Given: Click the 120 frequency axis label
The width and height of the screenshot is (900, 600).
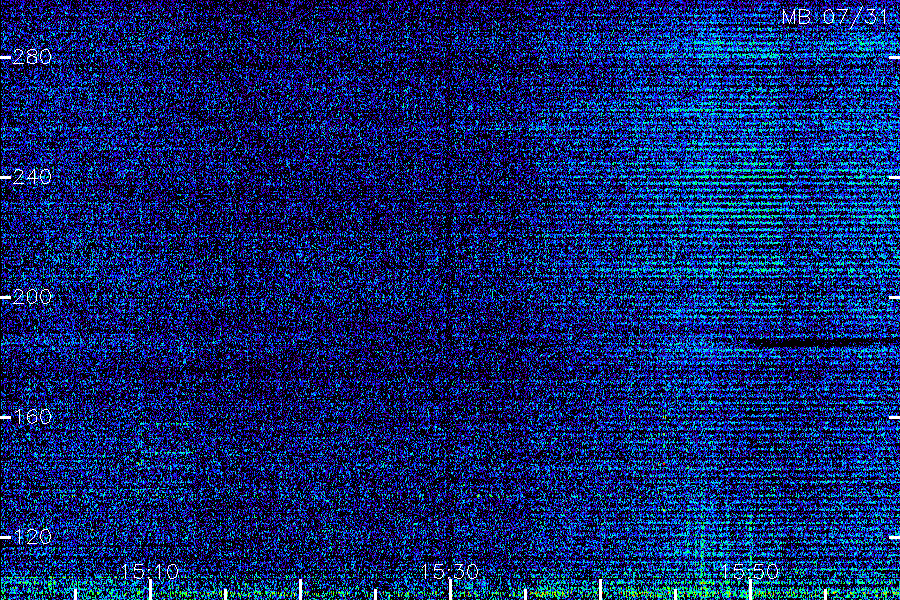Looking at the screenshot, I should tap(32, 537).
